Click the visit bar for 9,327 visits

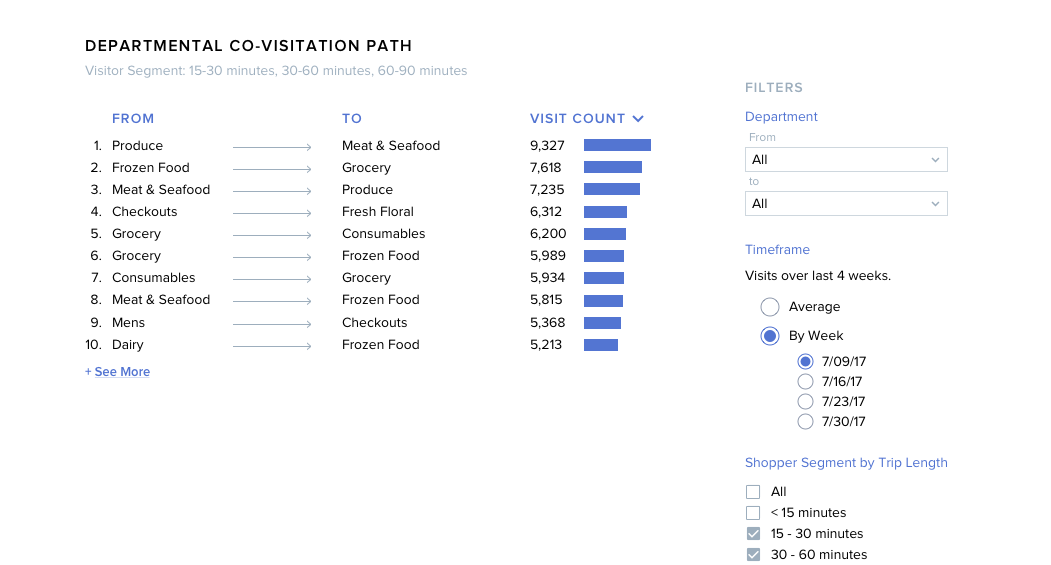(617, 146)
